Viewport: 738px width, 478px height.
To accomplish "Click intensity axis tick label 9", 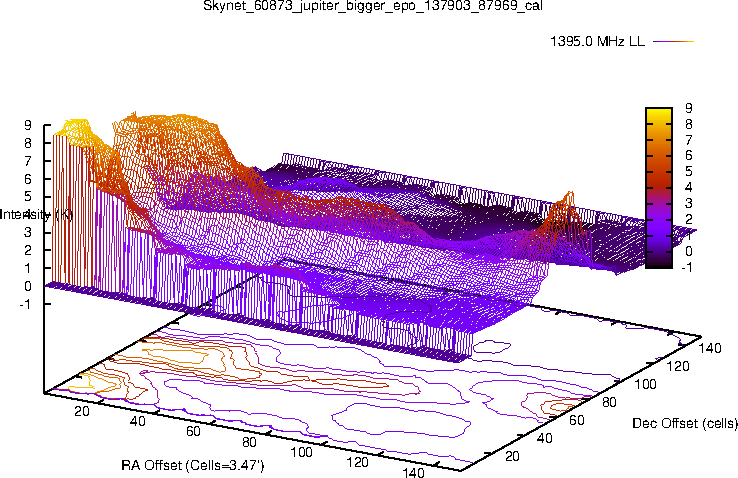I will click(28, 125).
